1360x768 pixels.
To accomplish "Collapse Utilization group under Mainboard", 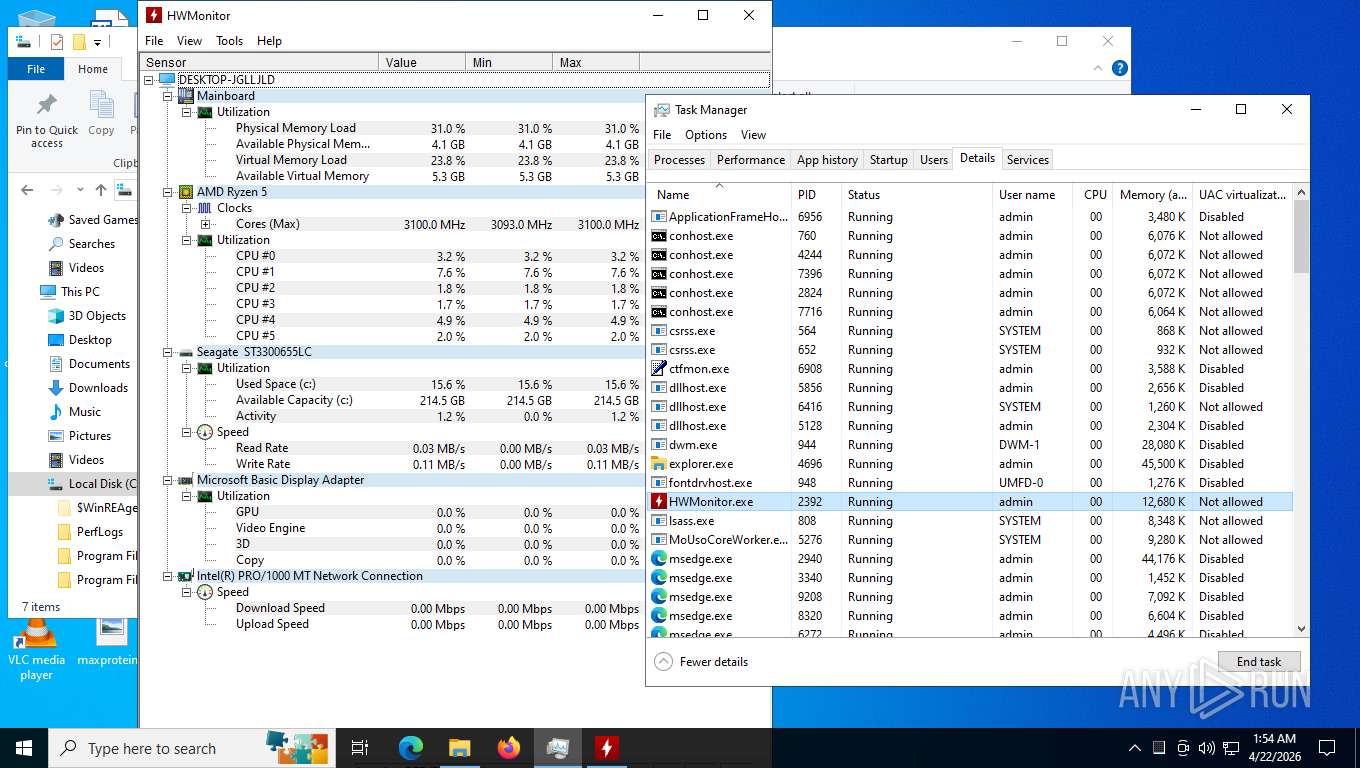I will click(x=187, y=112).
